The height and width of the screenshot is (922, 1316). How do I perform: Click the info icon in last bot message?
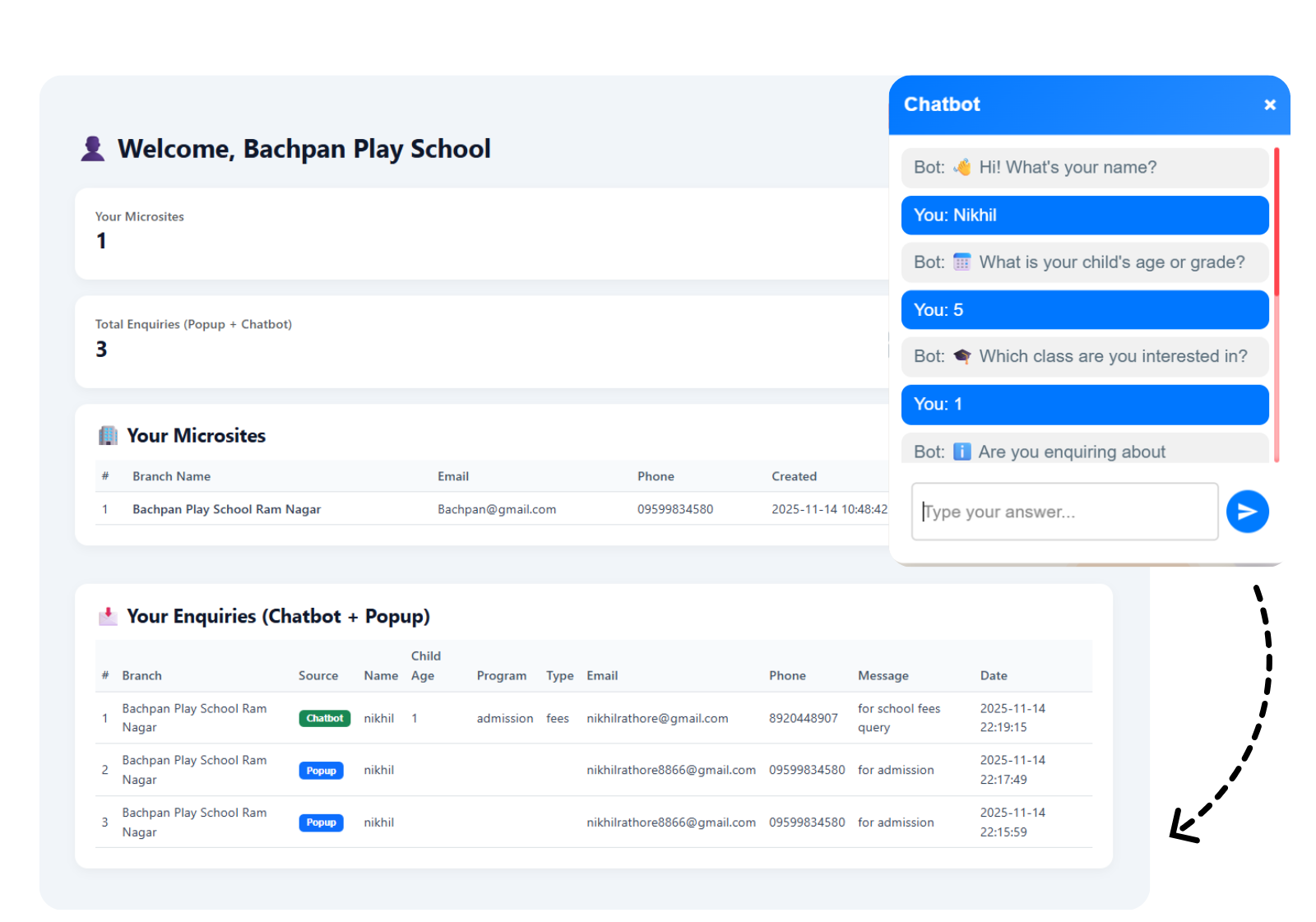point(962,452)
